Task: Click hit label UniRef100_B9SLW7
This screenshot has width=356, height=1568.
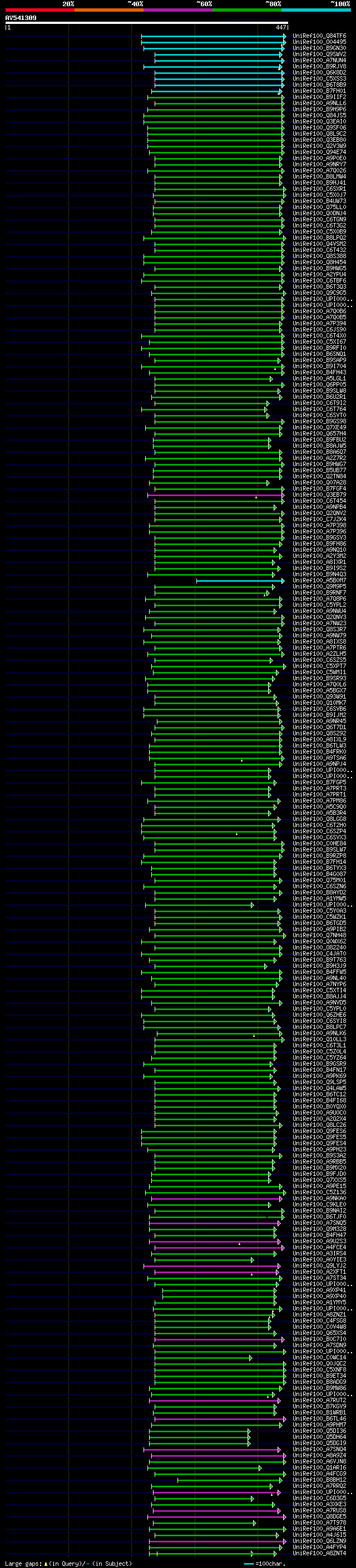Action: (x=319, y=850)
